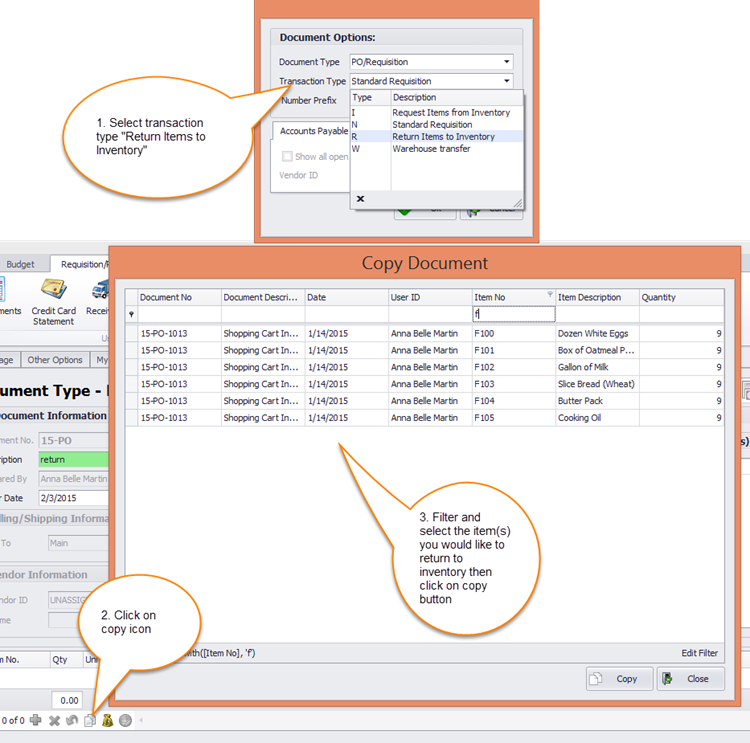Close the transaction type popup with X
The height and width of the screenshot is (743, 750).
point(360,198)
